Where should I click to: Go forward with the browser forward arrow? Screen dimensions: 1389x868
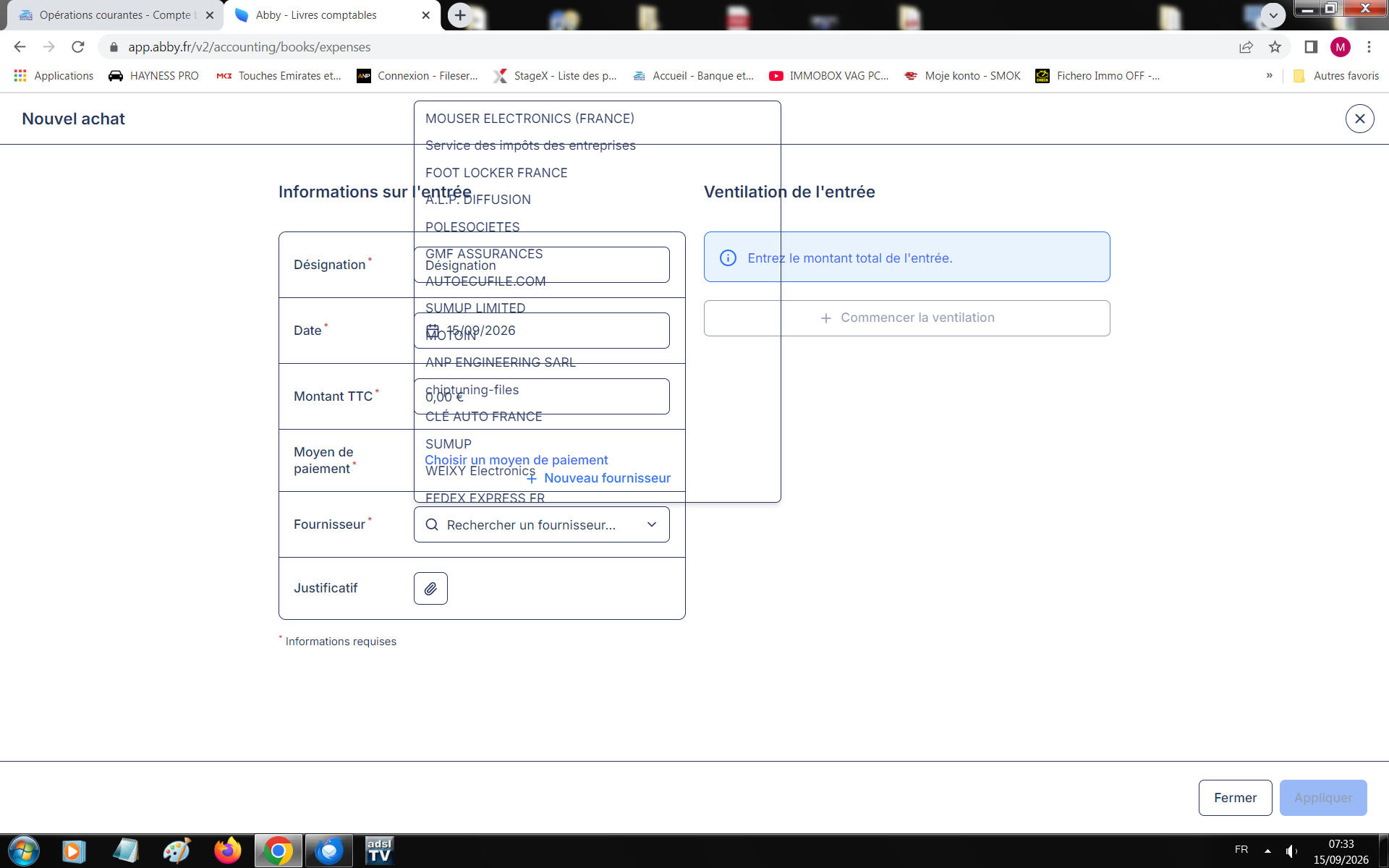click(48, 47)
